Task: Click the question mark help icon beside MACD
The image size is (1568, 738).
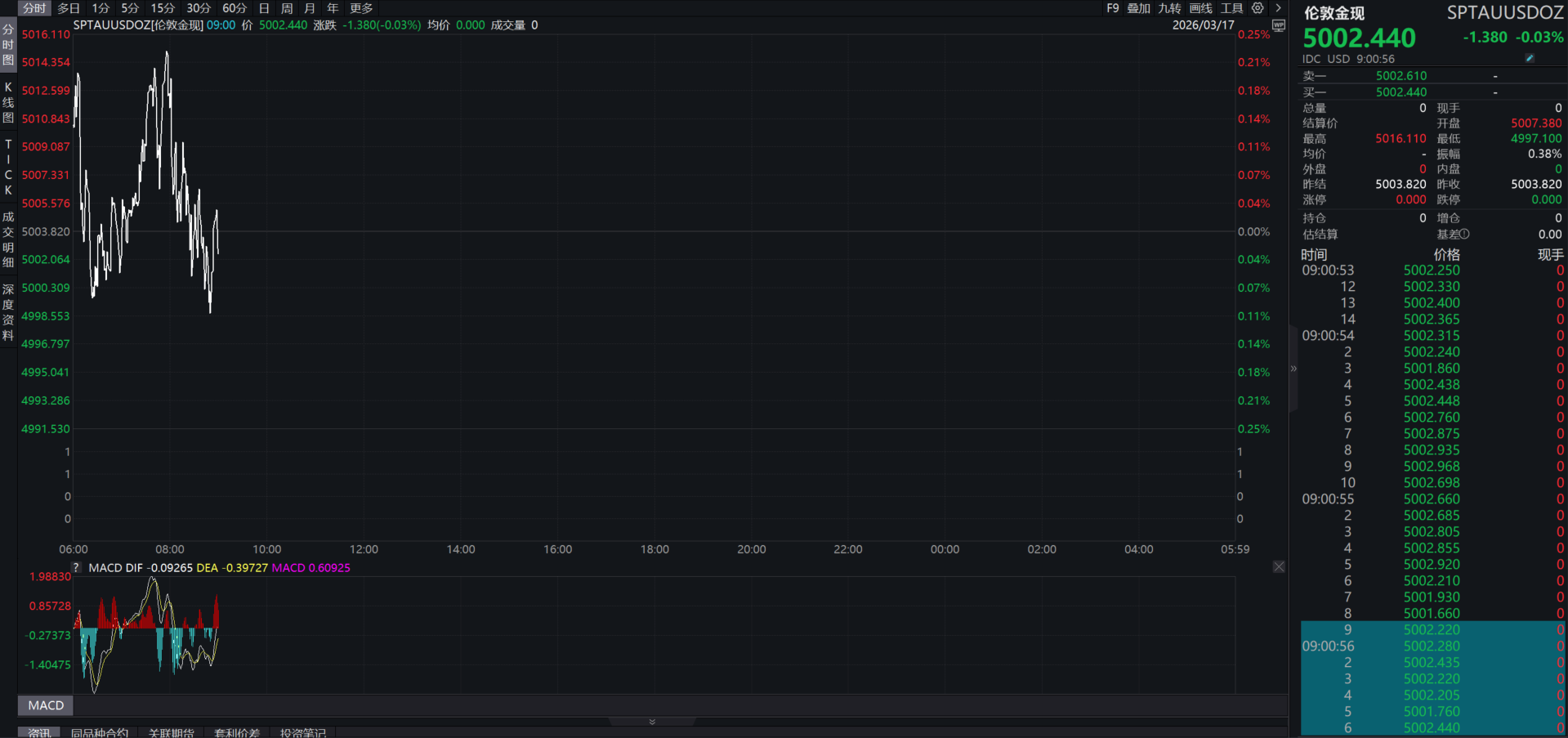Action: [x=76, y=567]
